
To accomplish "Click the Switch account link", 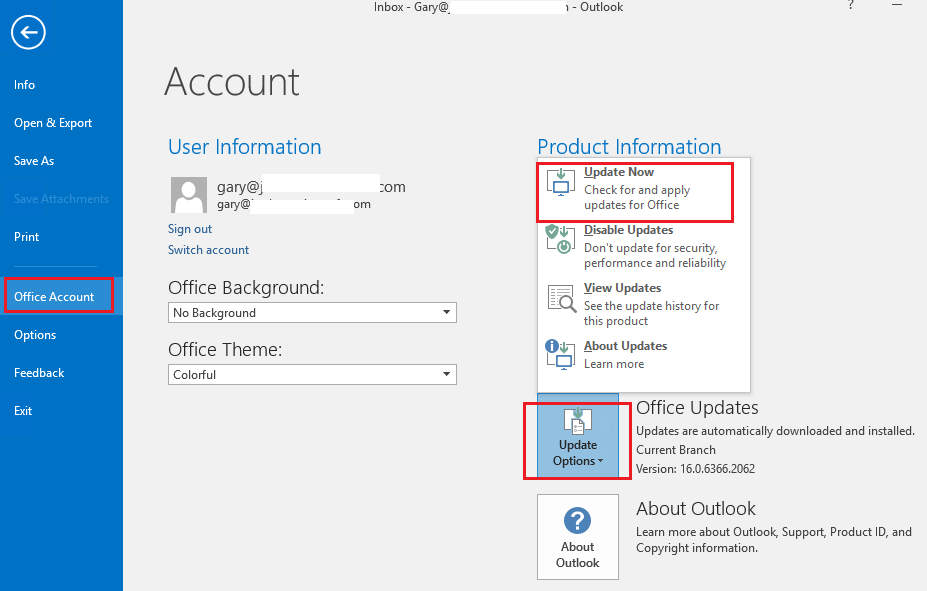I will (x=208, y=250).
